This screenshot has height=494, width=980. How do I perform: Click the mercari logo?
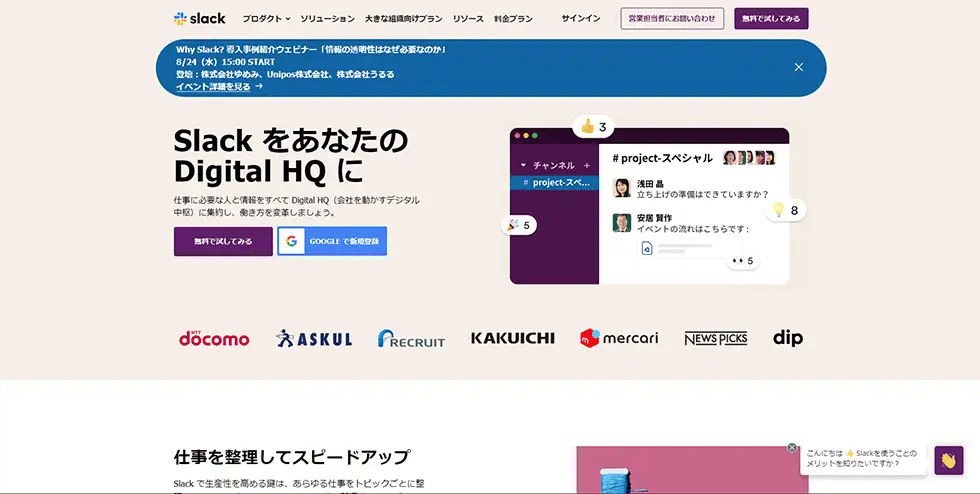point(619,338)
